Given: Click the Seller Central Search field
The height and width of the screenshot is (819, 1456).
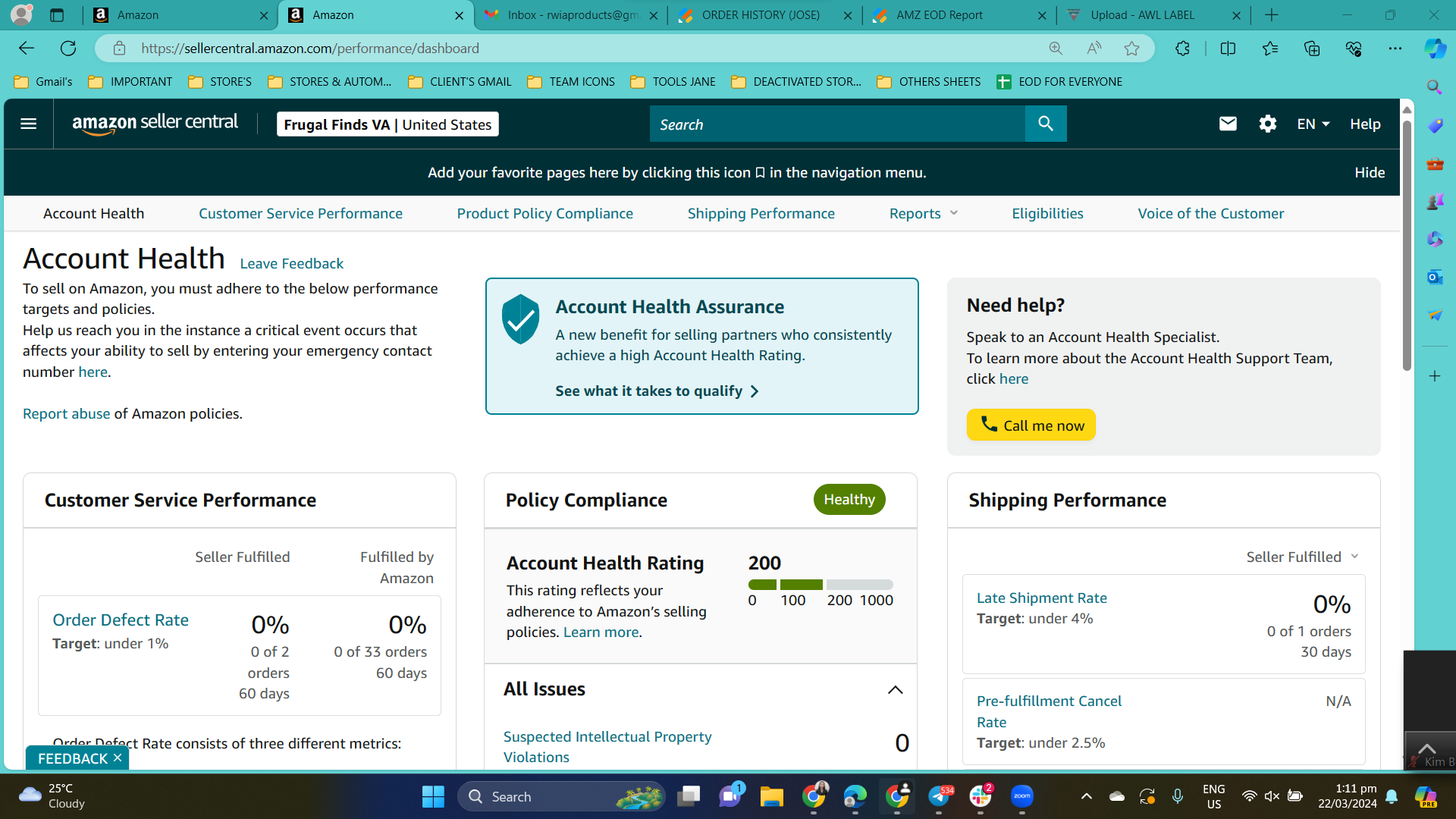Looking at the screenshot, I should pyautogui.click(x=837, y=124).
